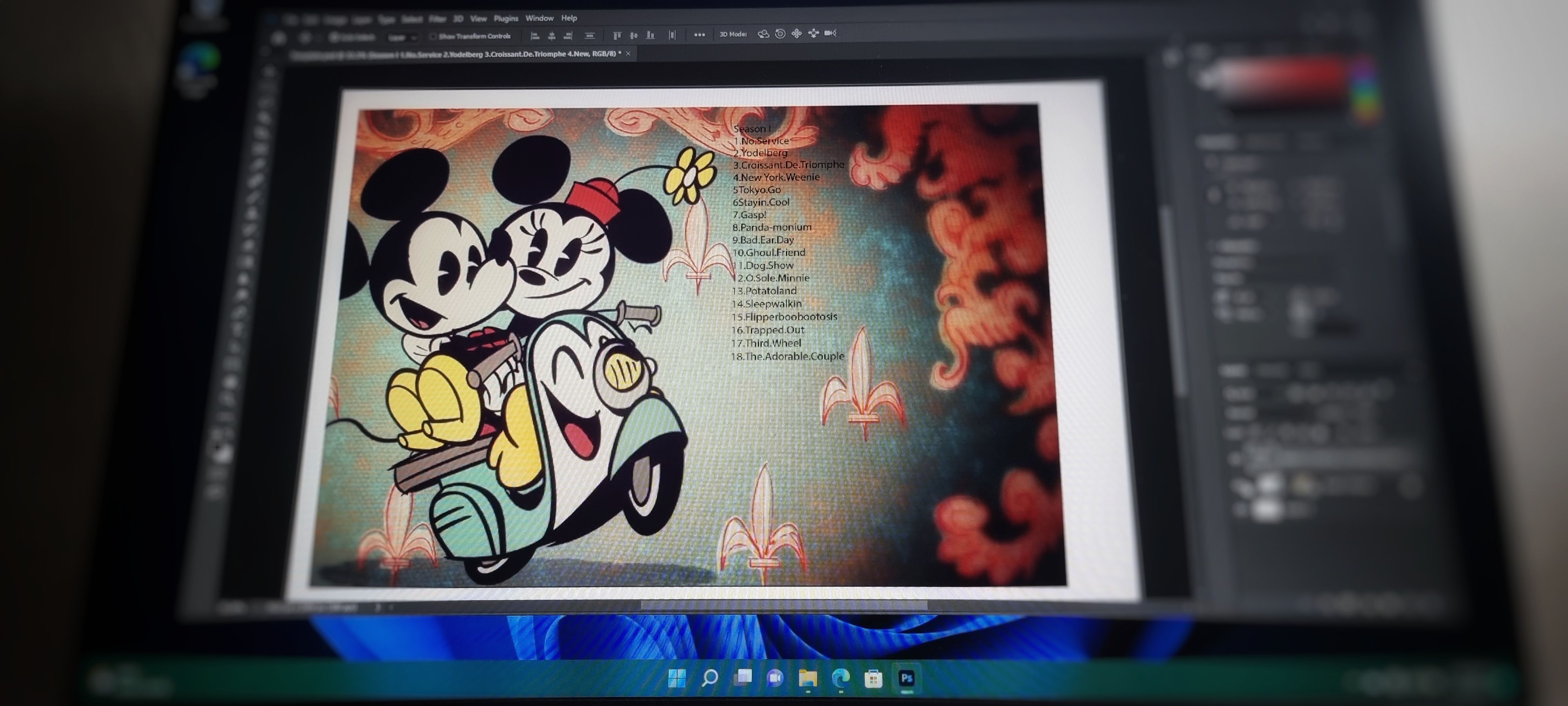This screenshot has height=706, width=1568.
Task: Click the "13.Potatoland" text line
Action: [764, 291]
